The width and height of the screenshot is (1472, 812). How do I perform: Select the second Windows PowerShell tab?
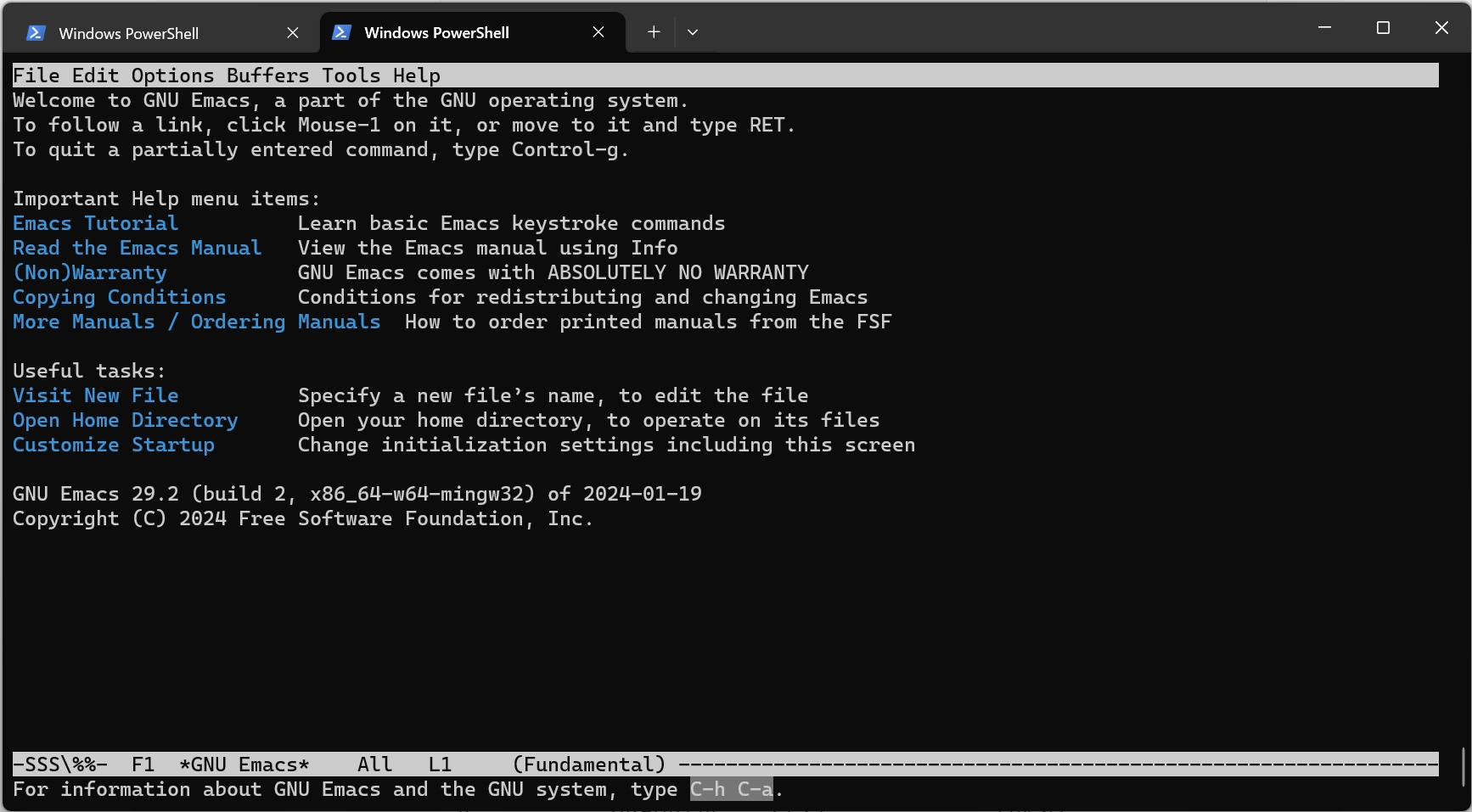pos(473,33)
